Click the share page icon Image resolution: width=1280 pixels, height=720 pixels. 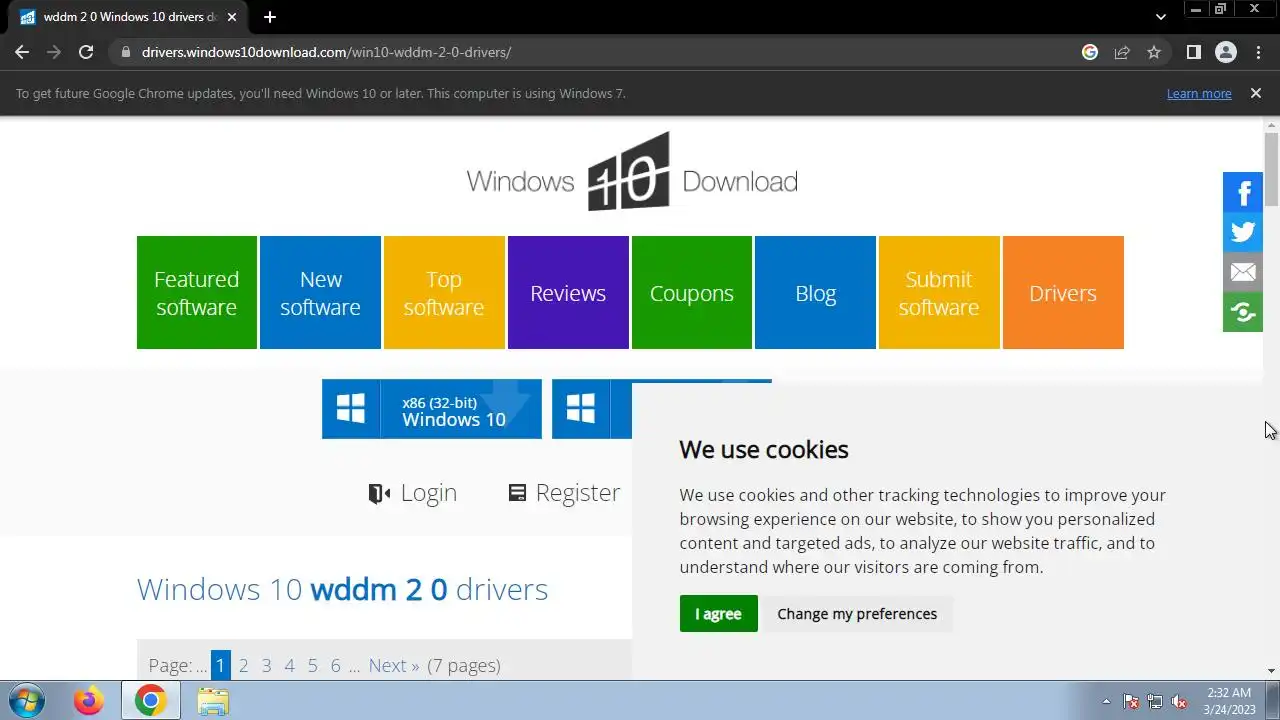(1122, 52)
